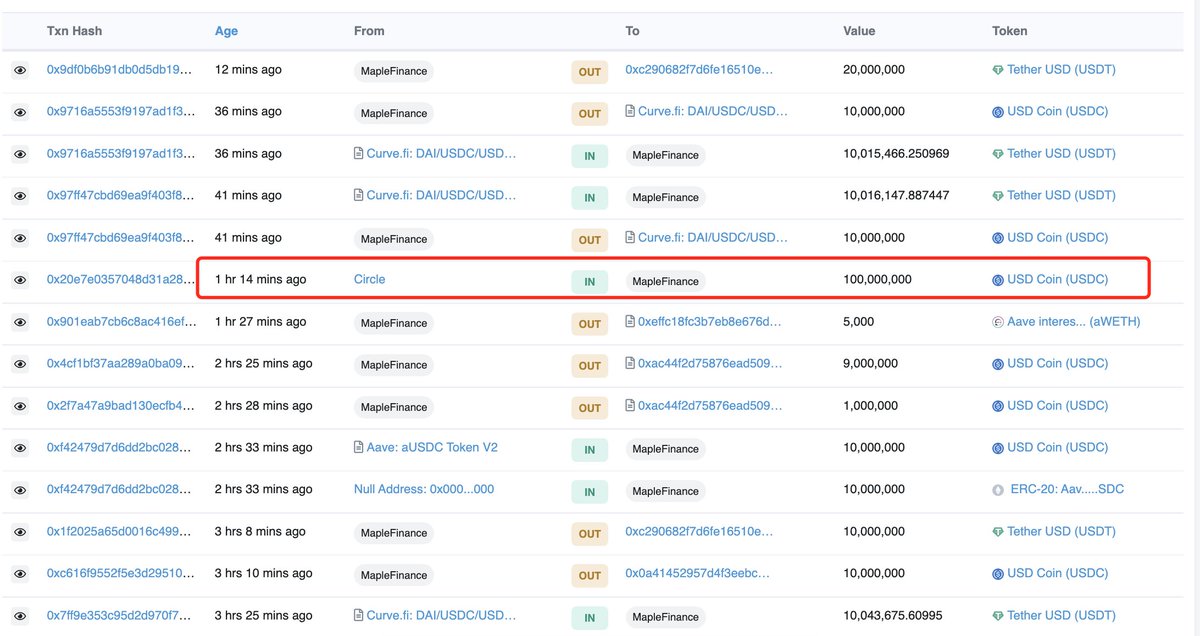Open the Circle sender address link
The image size is (1200, 636).
coord(369,280)
